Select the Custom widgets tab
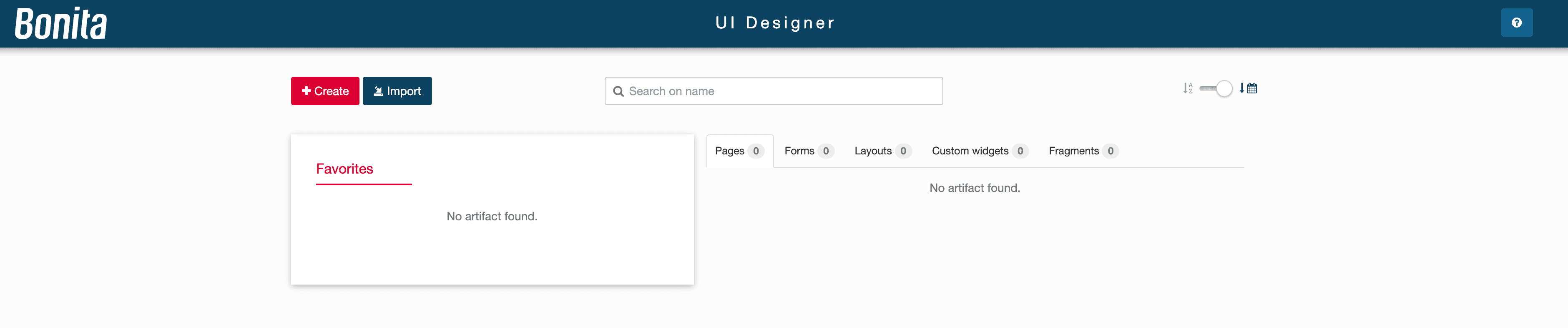Viewport: 1568px width, 328px height. [980, 151]
